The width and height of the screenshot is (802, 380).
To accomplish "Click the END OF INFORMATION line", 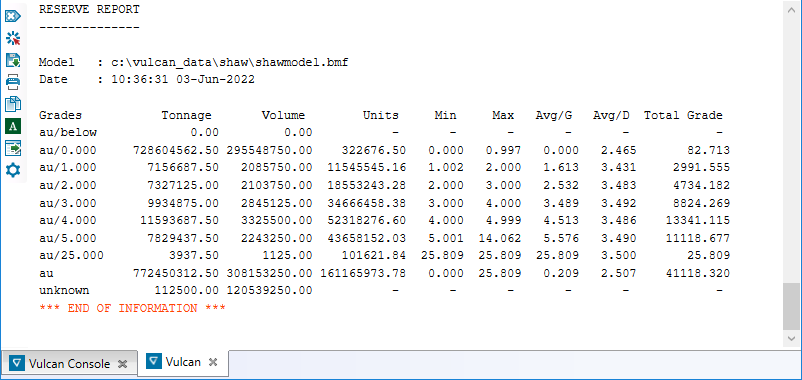I will tap(132, 308).
